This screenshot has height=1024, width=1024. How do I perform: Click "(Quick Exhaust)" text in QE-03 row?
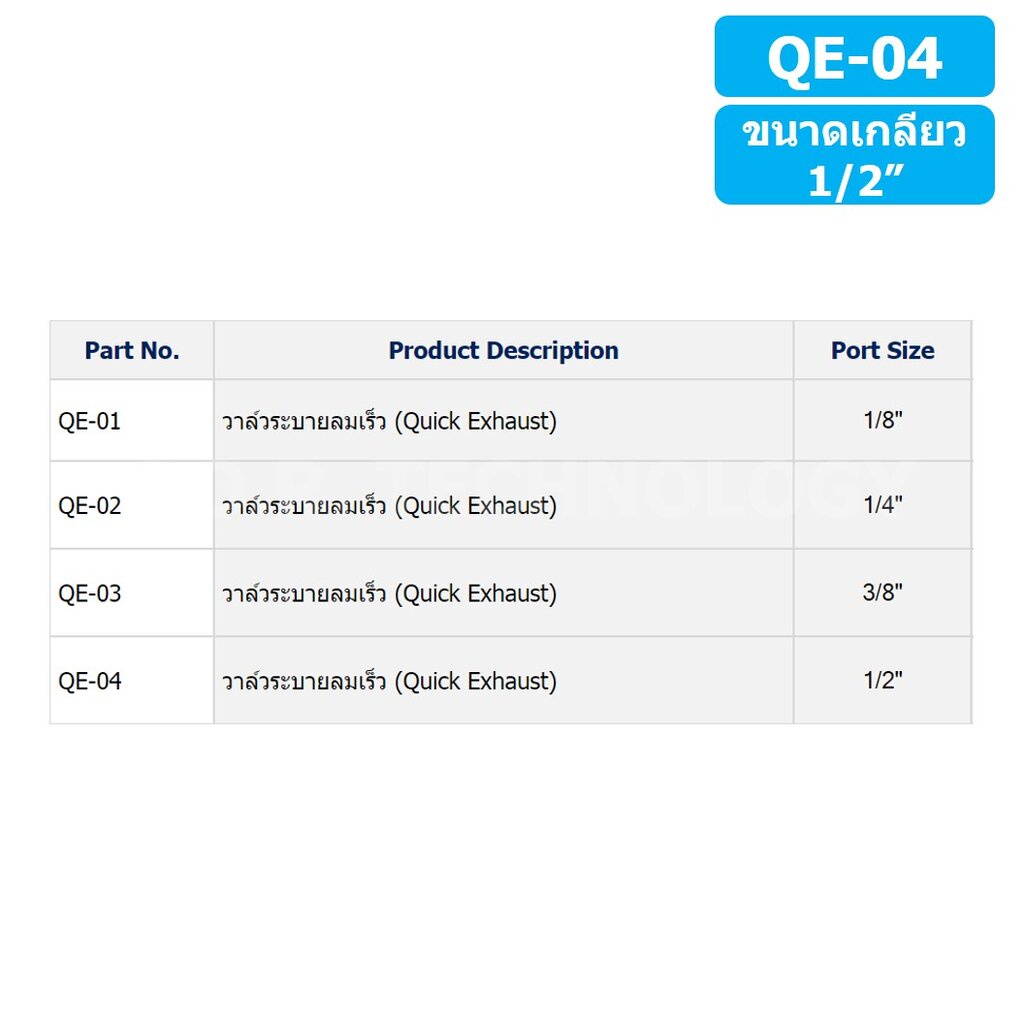coord(475,593)
